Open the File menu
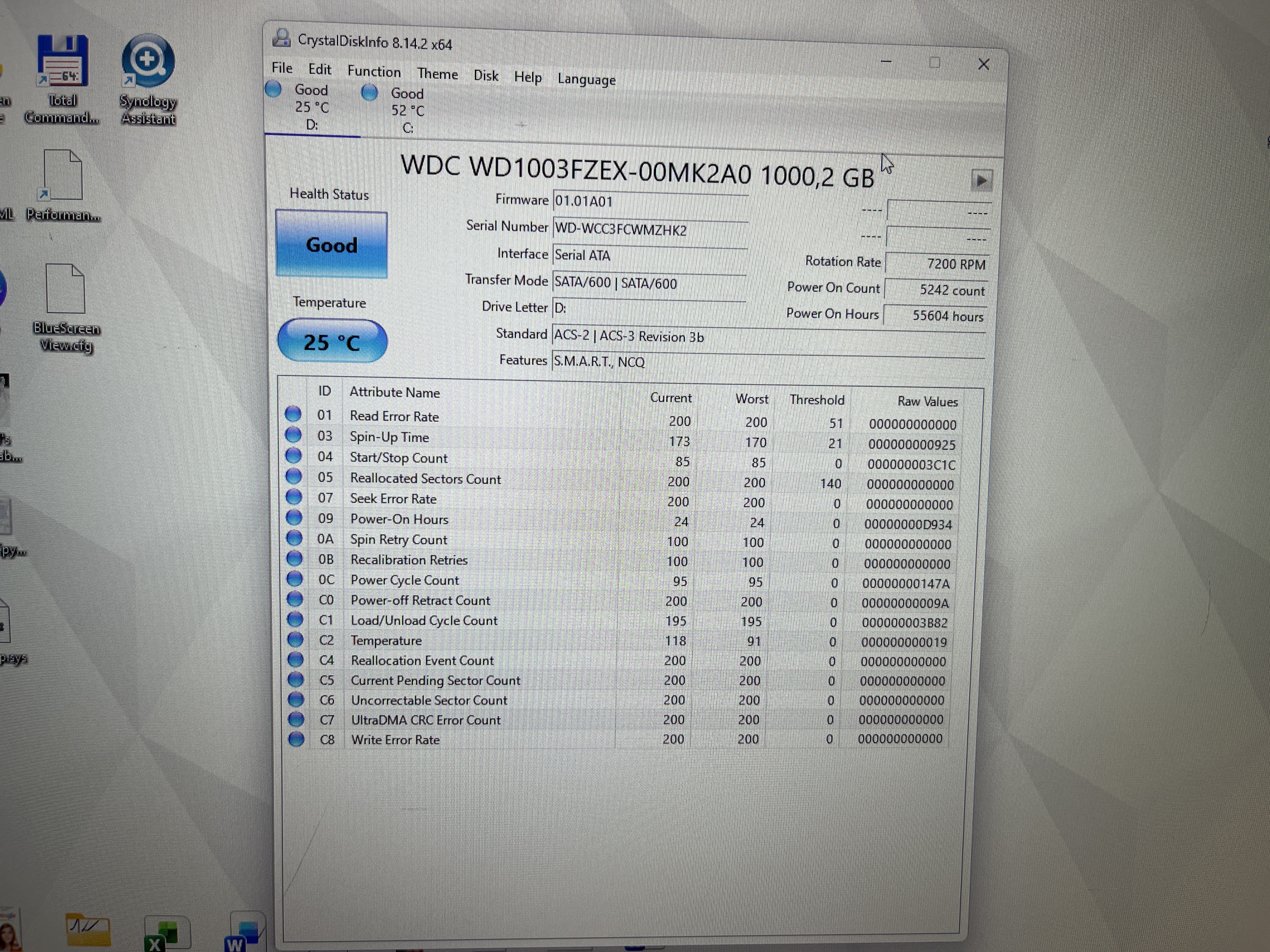The height and width of the screenshot is (952, 1270). [282, 68]
